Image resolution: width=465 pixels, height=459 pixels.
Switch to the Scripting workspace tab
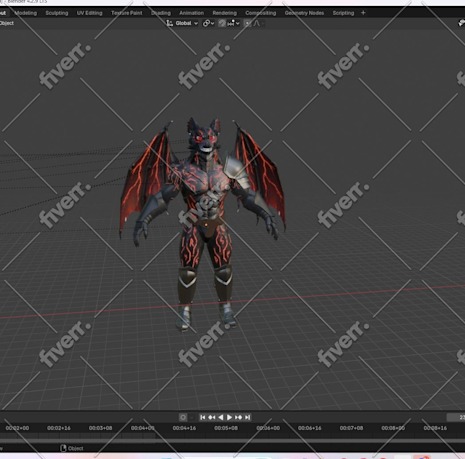343,13
